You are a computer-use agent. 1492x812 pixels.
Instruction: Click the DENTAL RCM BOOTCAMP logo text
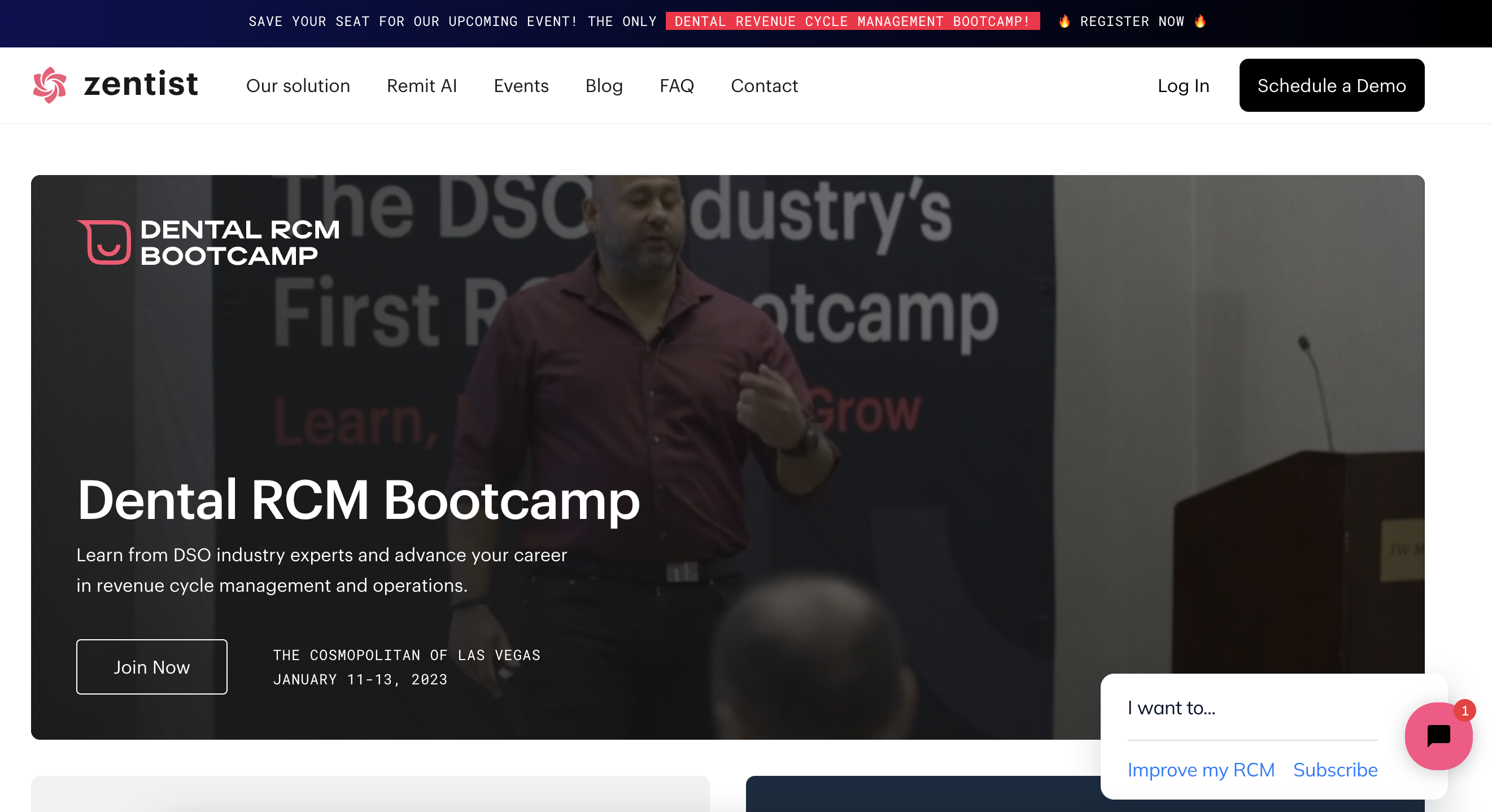click(240, 243)
